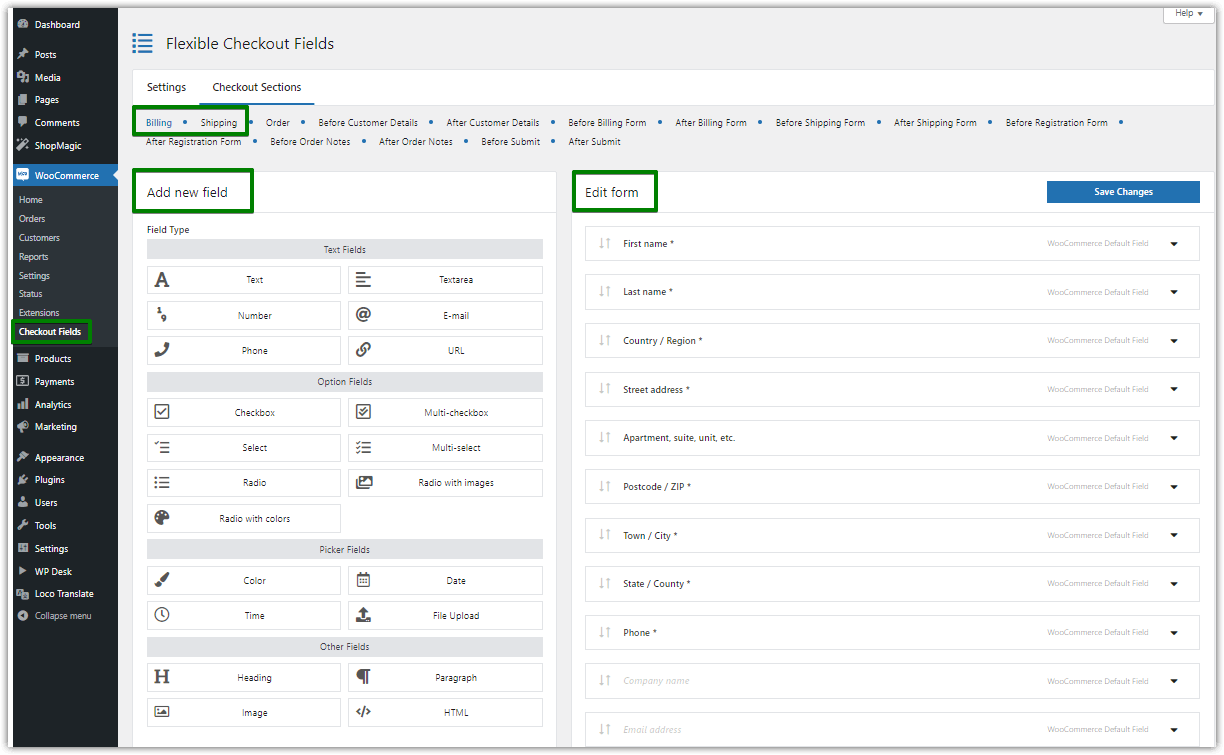Click the Pages icon in sidebar
Image resolution: width=1224 pixels, height=755 pixels.
click(x=23, y=100)
